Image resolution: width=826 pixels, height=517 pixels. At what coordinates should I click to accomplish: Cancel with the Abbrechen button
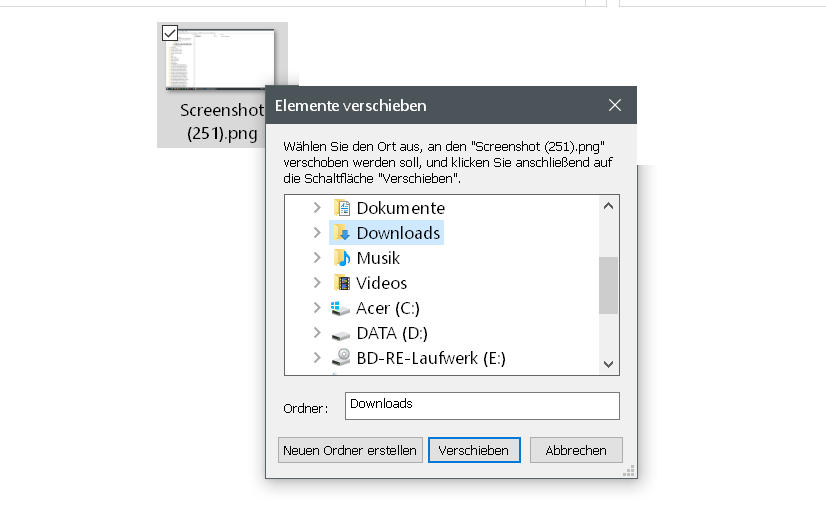click(x=576, y=450)
